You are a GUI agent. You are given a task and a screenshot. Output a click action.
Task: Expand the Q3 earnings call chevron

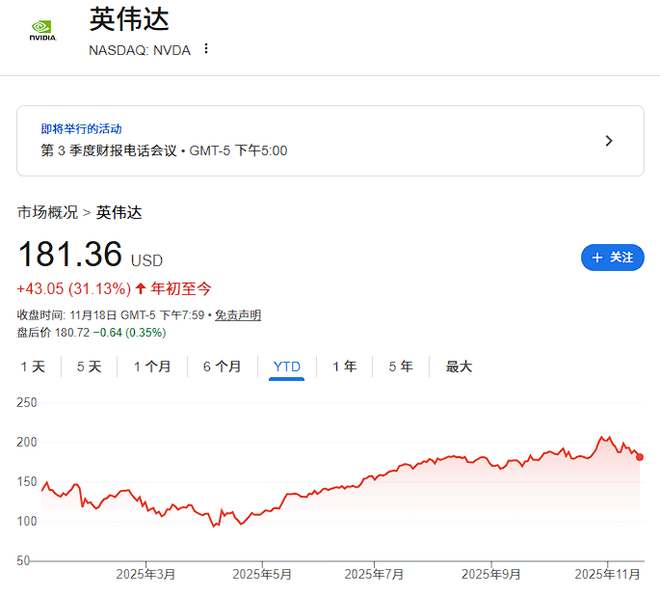pyautogui.click(x=609, y=141)
